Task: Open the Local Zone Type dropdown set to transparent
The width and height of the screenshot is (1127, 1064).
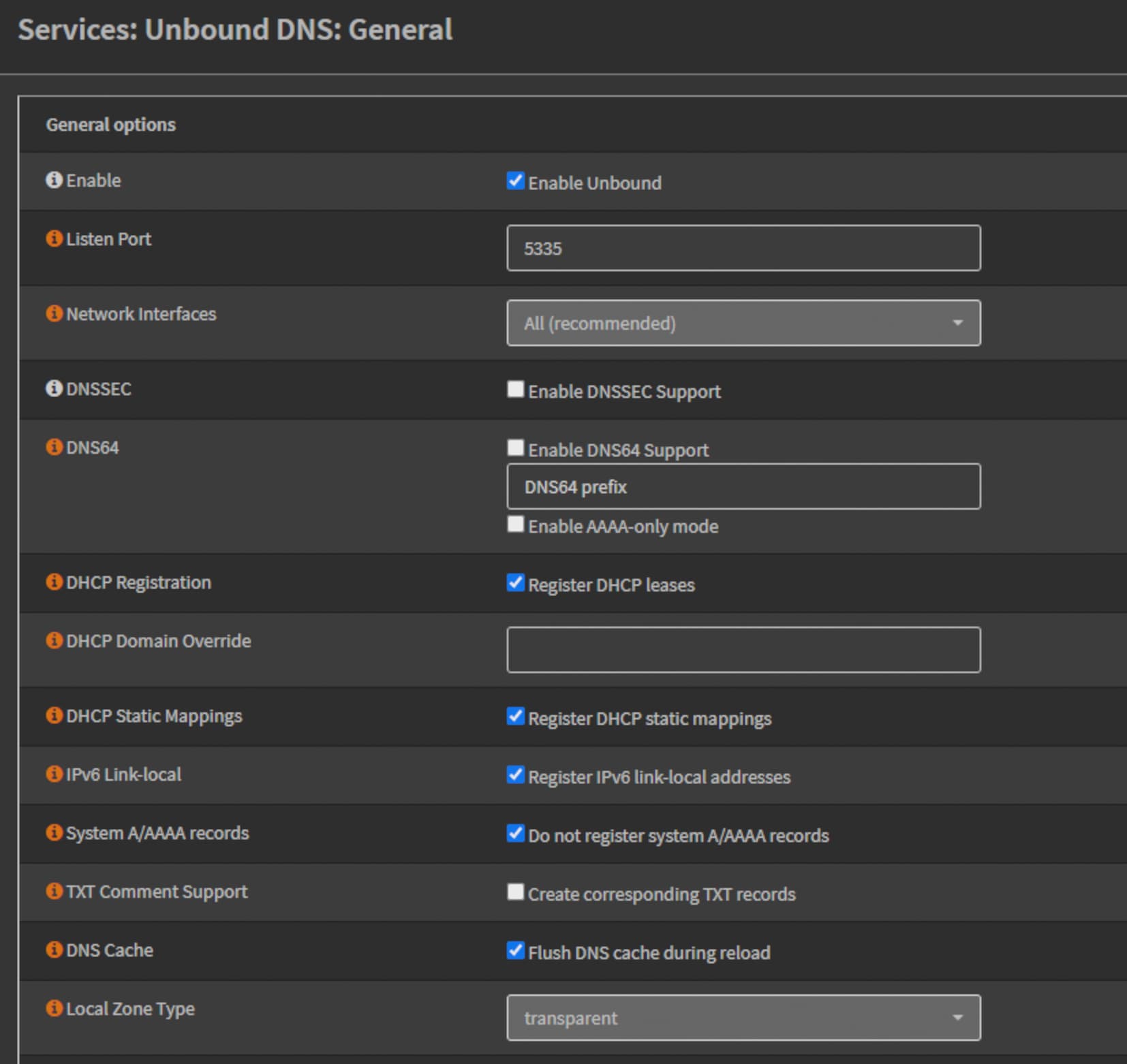Action: [x=743, y=1018]
